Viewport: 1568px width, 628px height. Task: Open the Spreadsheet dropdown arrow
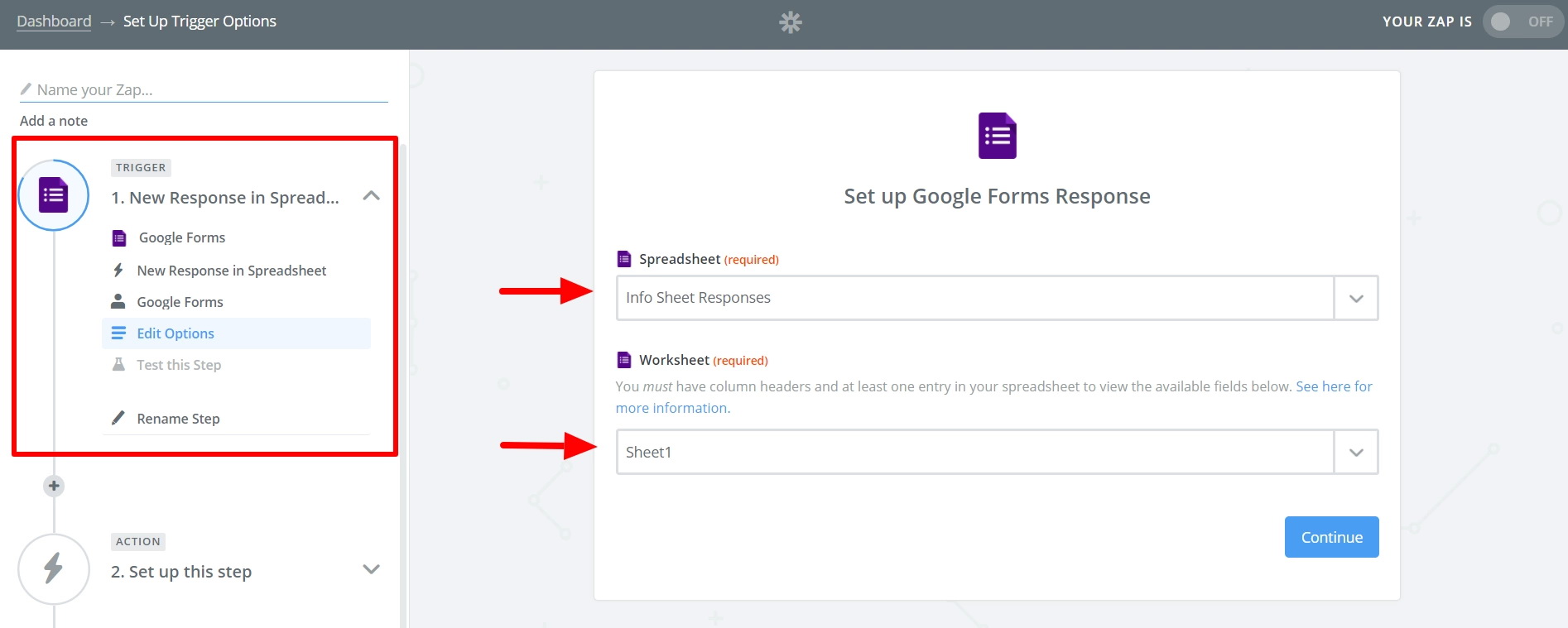click(1355, 298)
